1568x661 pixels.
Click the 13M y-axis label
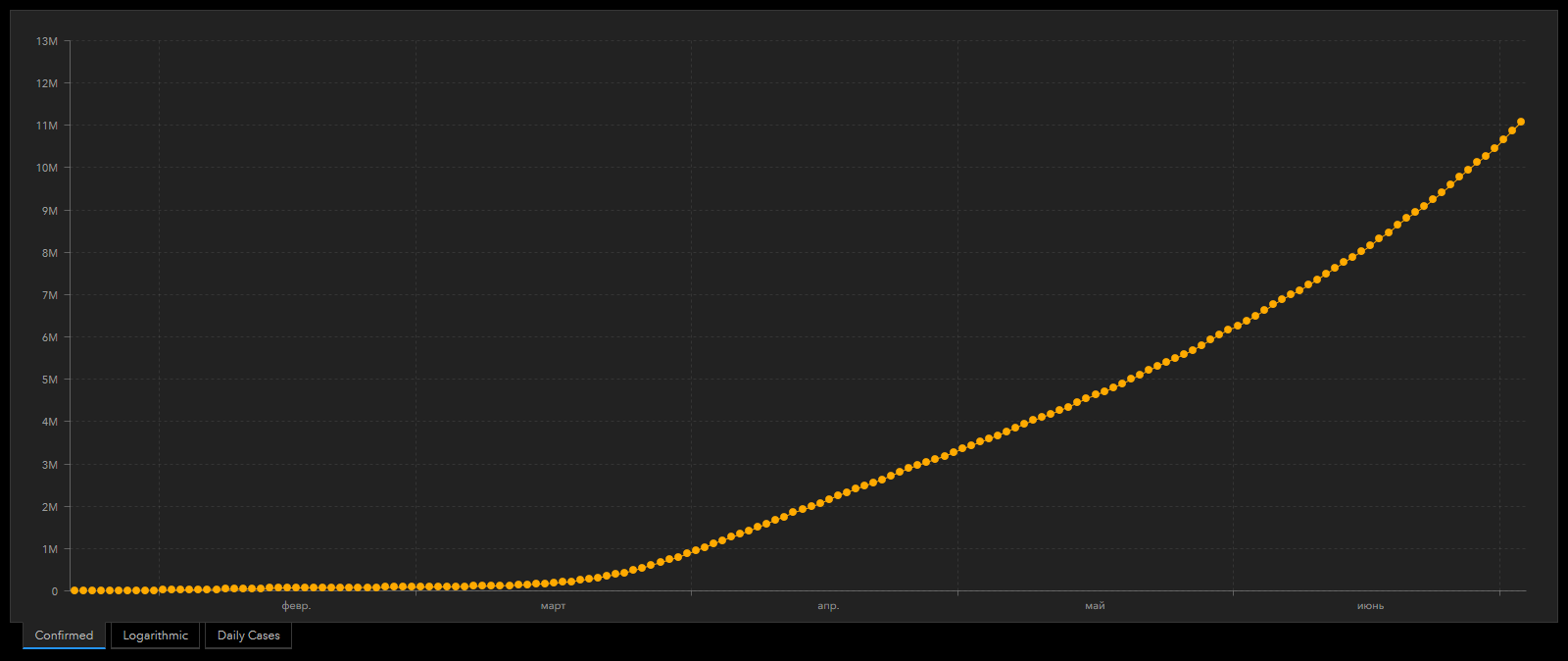point(47,41)
